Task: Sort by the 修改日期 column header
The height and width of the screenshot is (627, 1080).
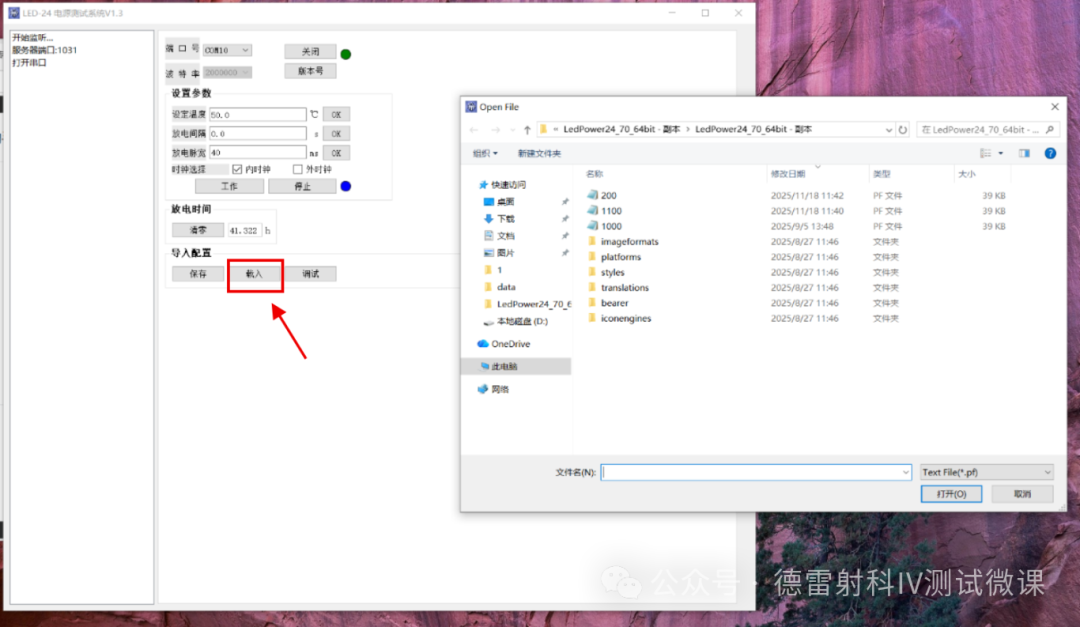Action: (x=790, y=174)
